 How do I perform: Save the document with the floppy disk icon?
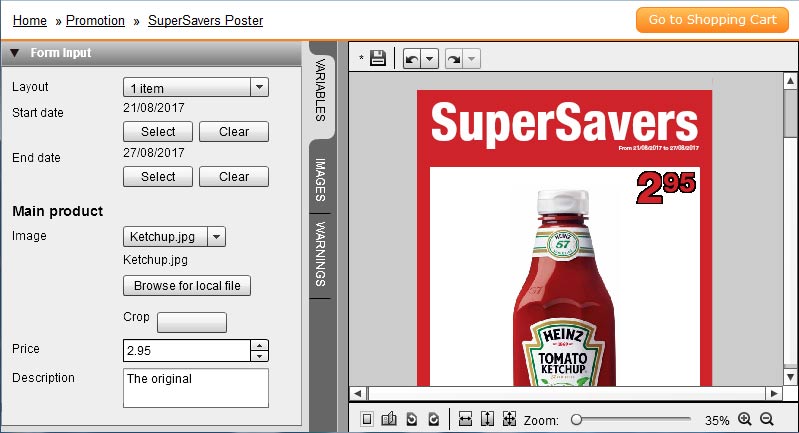coord(378,58)
